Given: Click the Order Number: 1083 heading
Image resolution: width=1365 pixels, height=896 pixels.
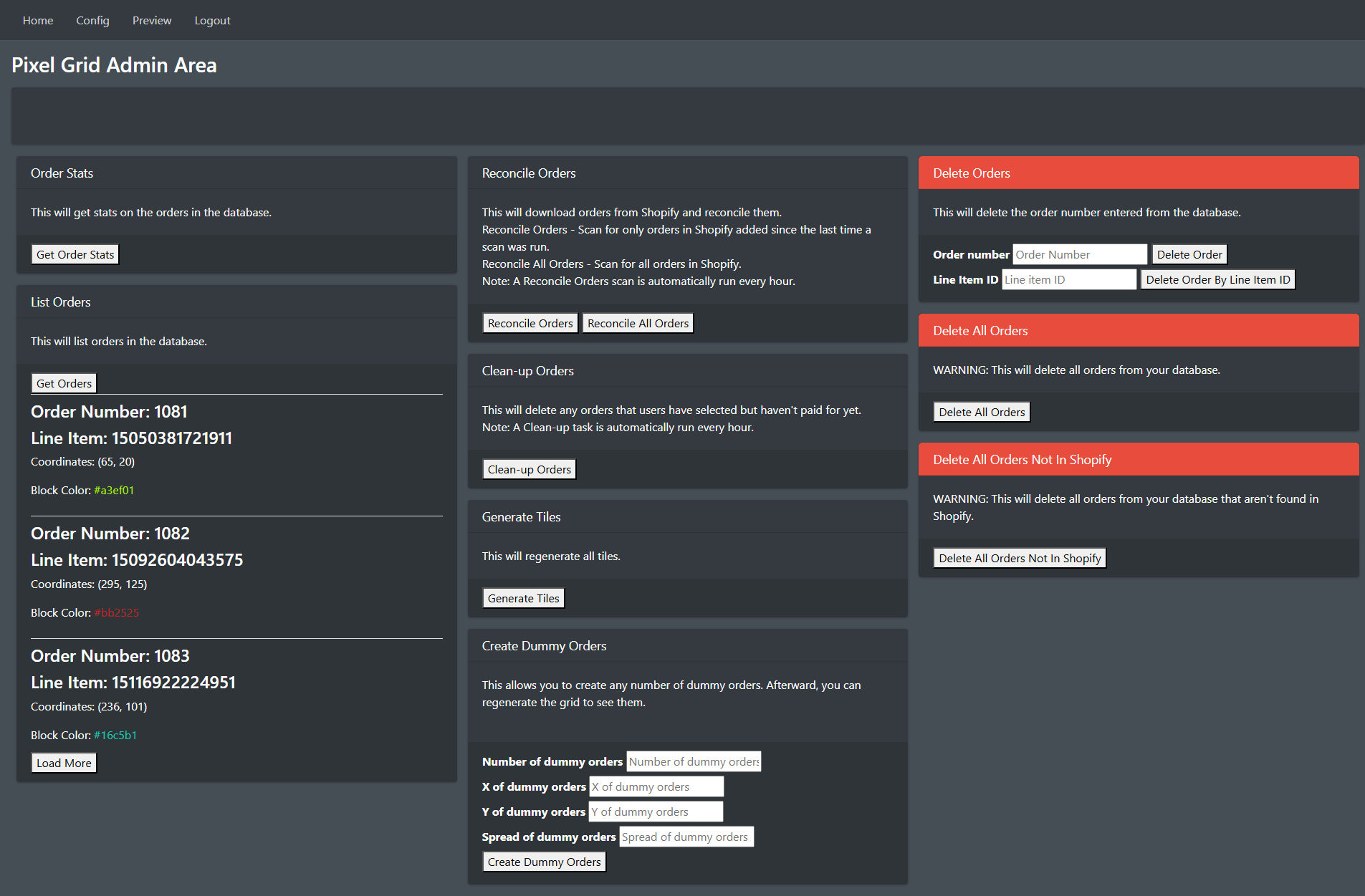Looking at the screenshot, I should pos(110,656).
